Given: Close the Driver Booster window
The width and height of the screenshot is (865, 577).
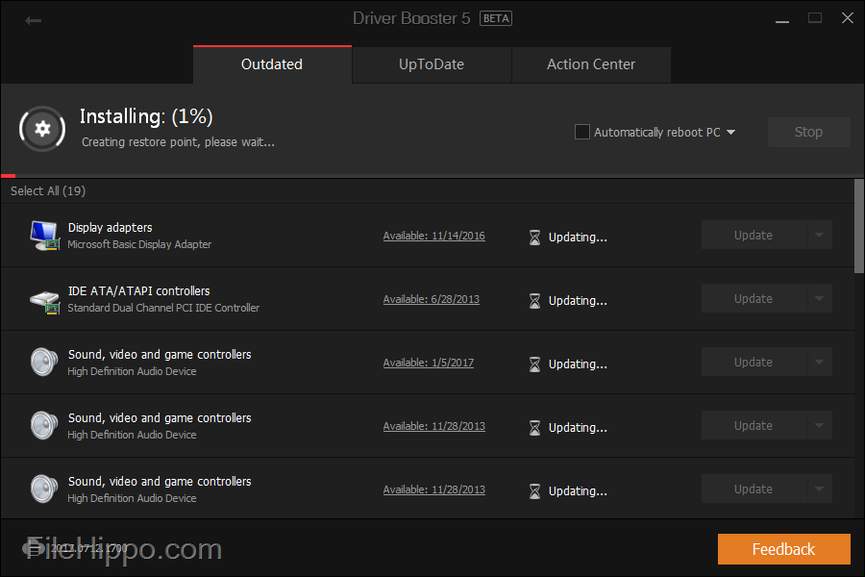Looking at the screenshot, I should [848, 18].
